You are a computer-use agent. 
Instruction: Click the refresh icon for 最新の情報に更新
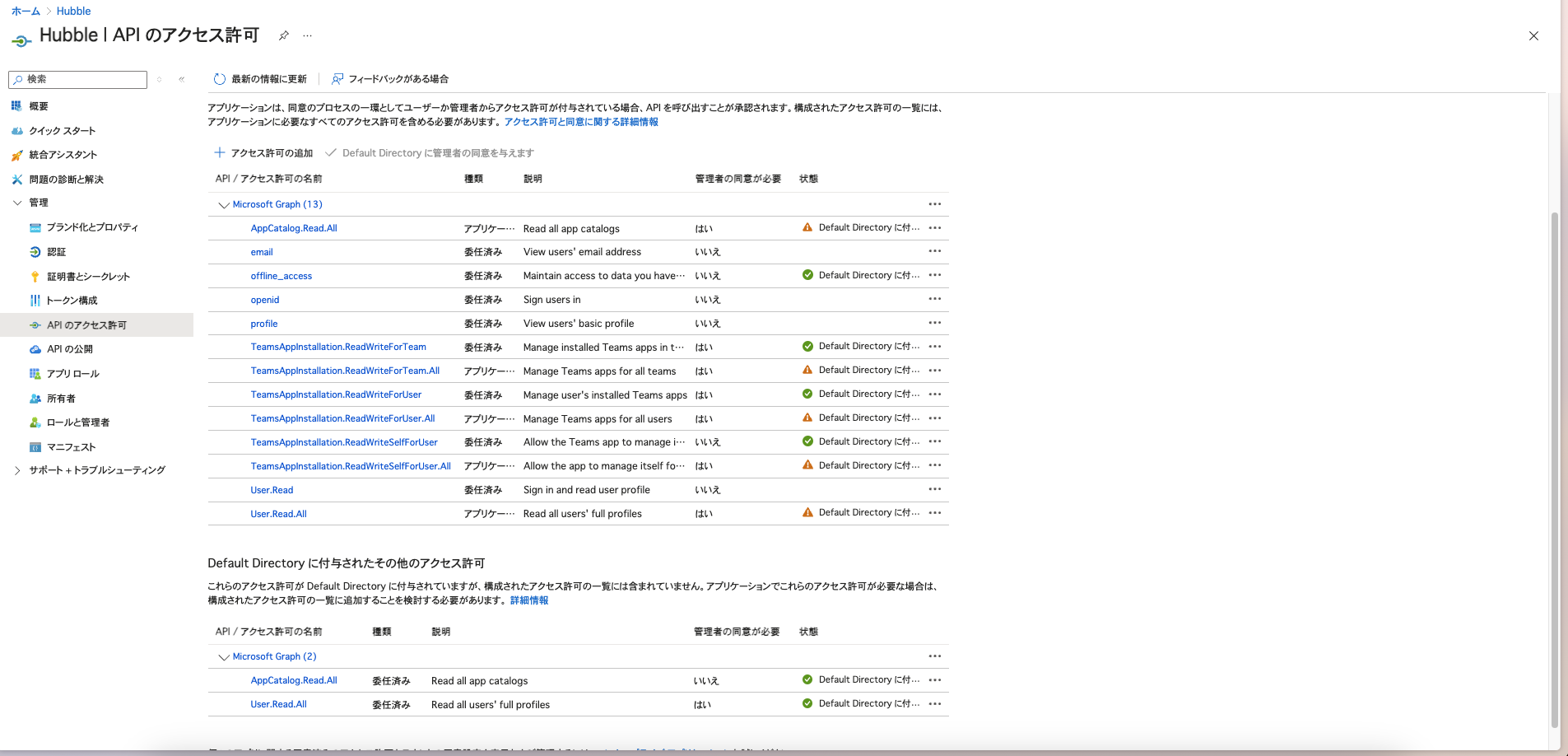(219, 79)
